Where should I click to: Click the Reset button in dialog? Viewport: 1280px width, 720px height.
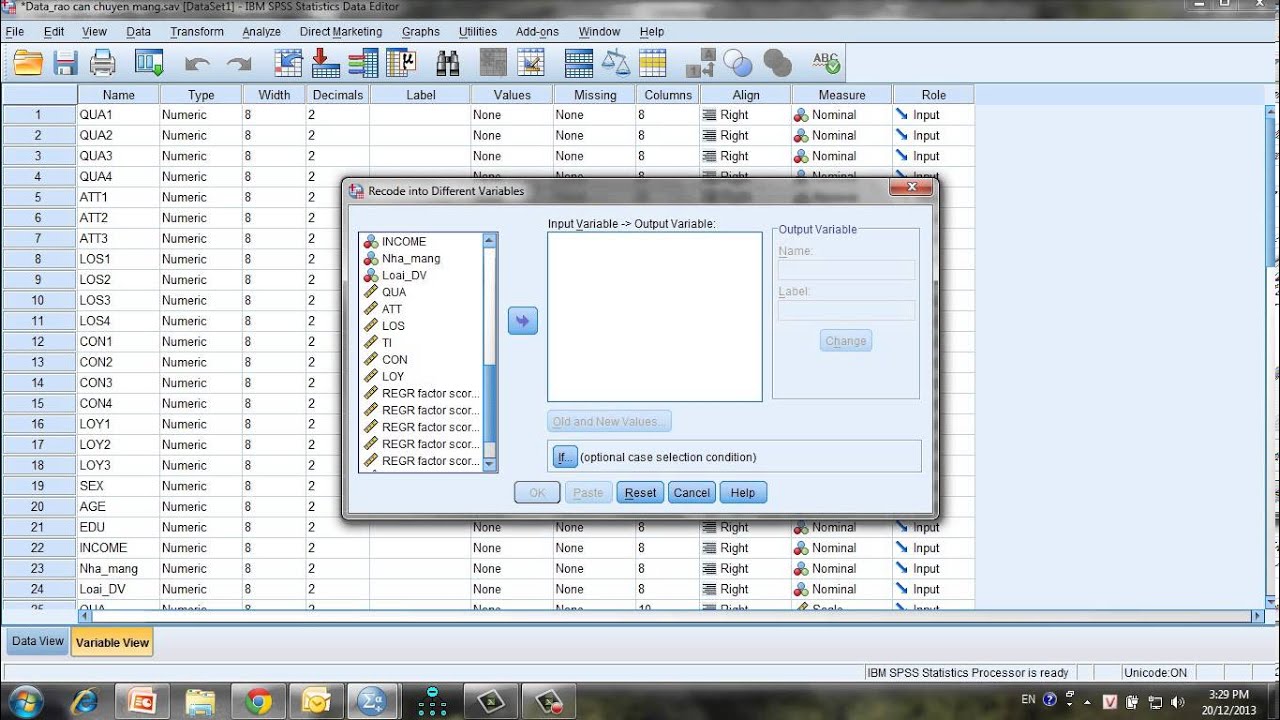click(x=640, y=492)
